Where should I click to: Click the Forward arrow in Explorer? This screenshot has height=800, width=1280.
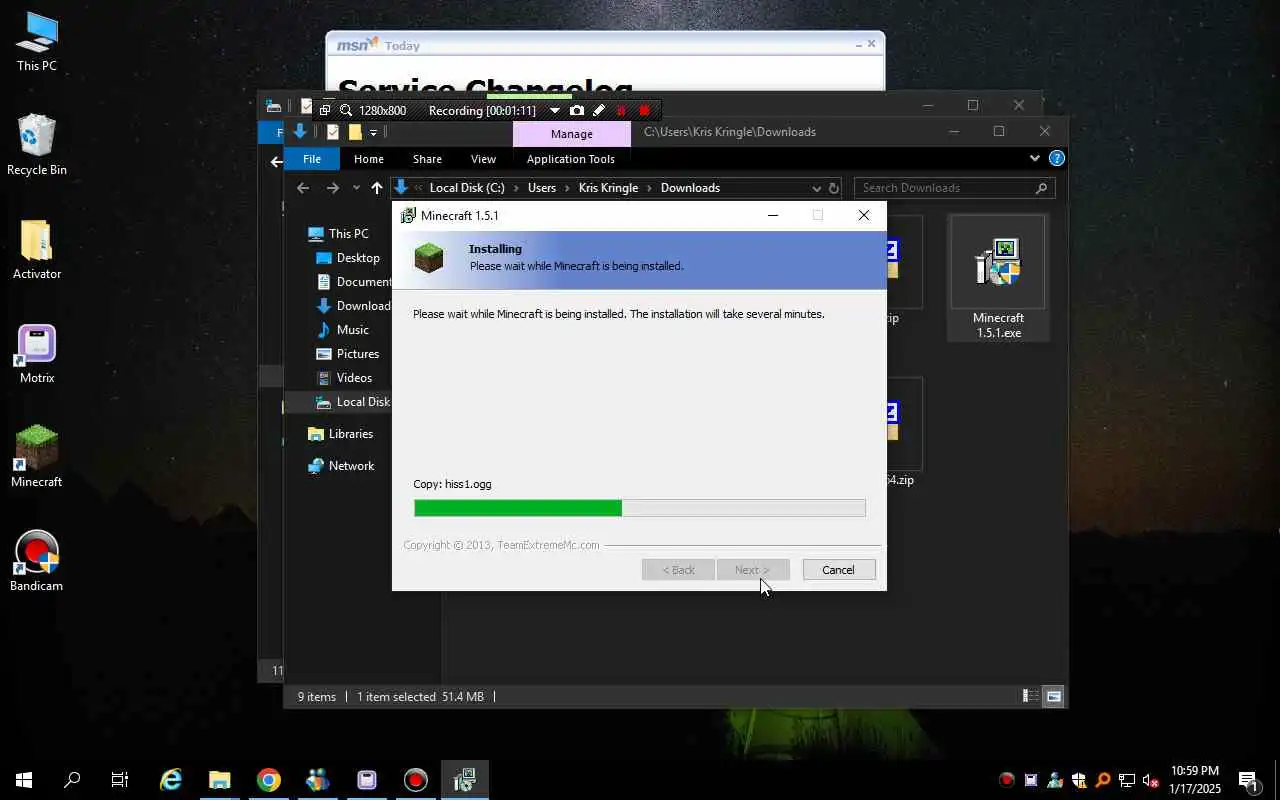(x=333, y=188)
